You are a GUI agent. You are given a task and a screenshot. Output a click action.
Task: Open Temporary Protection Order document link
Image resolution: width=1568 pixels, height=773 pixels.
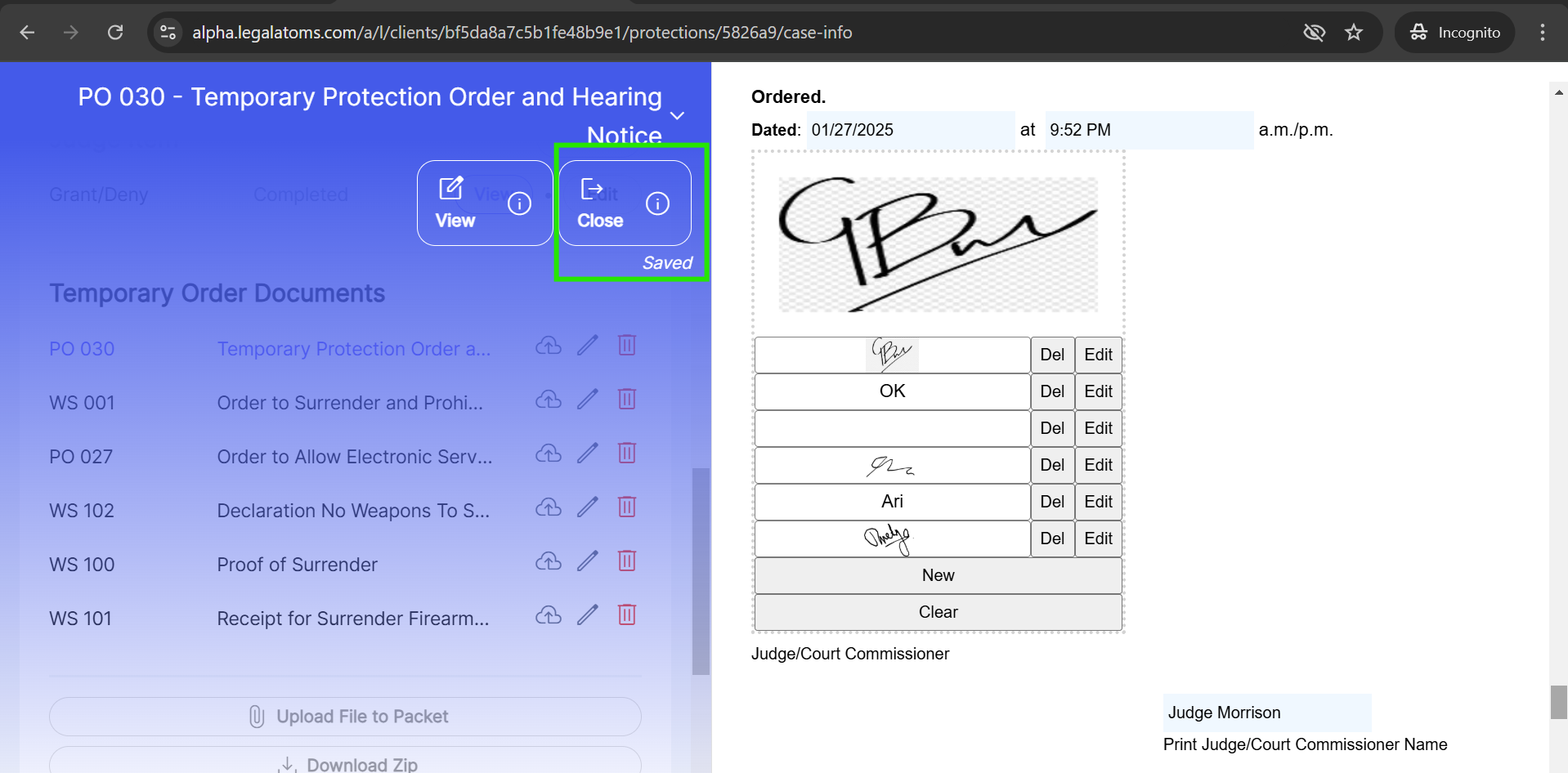pos(354,349)
